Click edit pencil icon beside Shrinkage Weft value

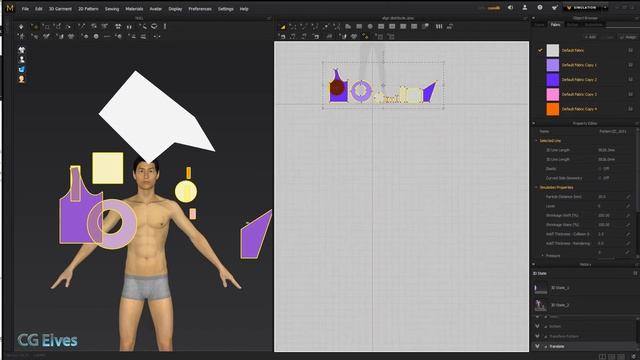pyautogui.click(x=628, y=216)
